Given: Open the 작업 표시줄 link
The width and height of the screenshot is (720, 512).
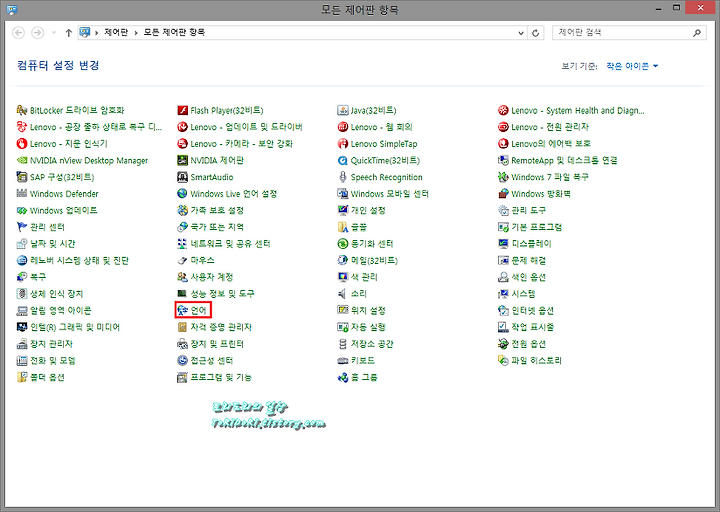Looking at the screenshot, I should coord(532,327).
